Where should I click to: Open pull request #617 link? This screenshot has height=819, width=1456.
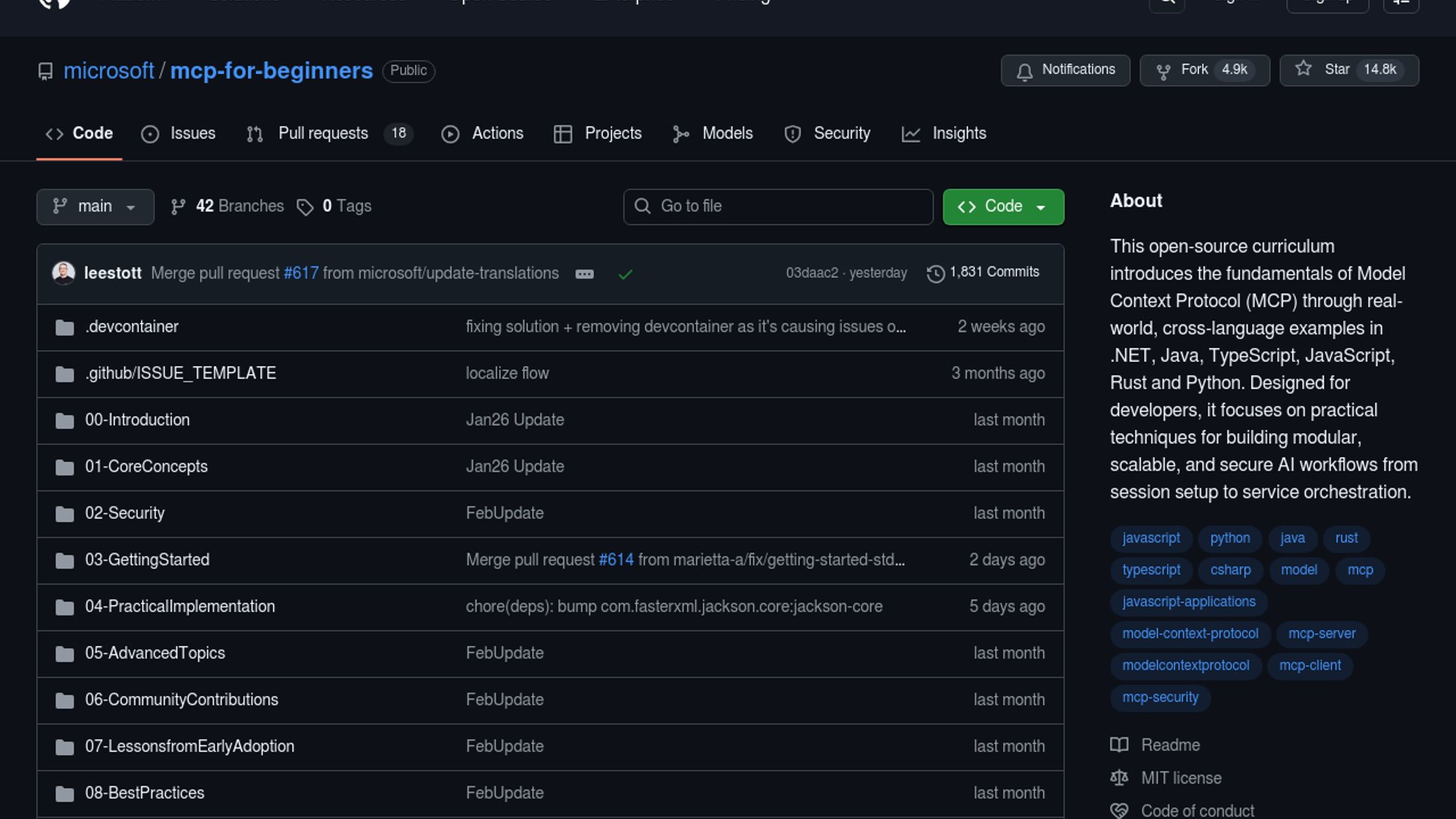[300, 273]
